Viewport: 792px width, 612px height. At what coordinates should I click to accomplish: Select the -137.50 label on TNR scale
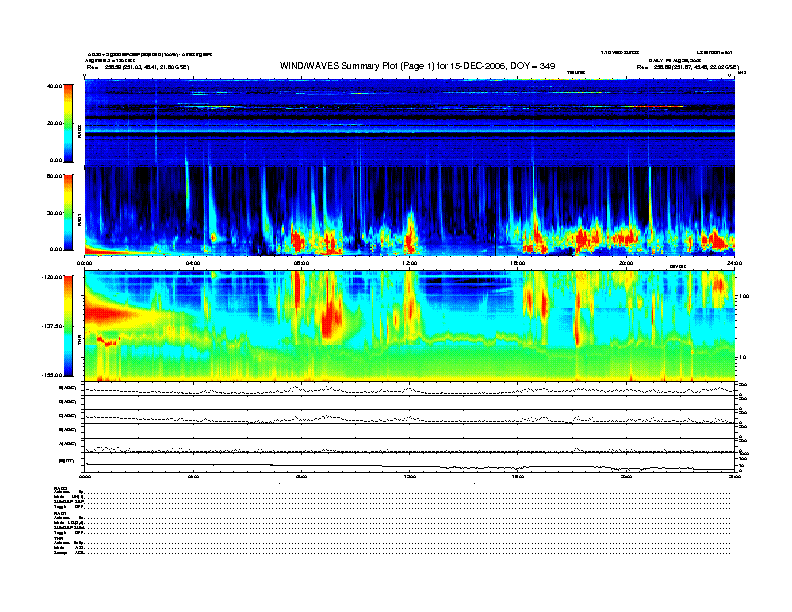pyautogui.click(x=52, y=326)
